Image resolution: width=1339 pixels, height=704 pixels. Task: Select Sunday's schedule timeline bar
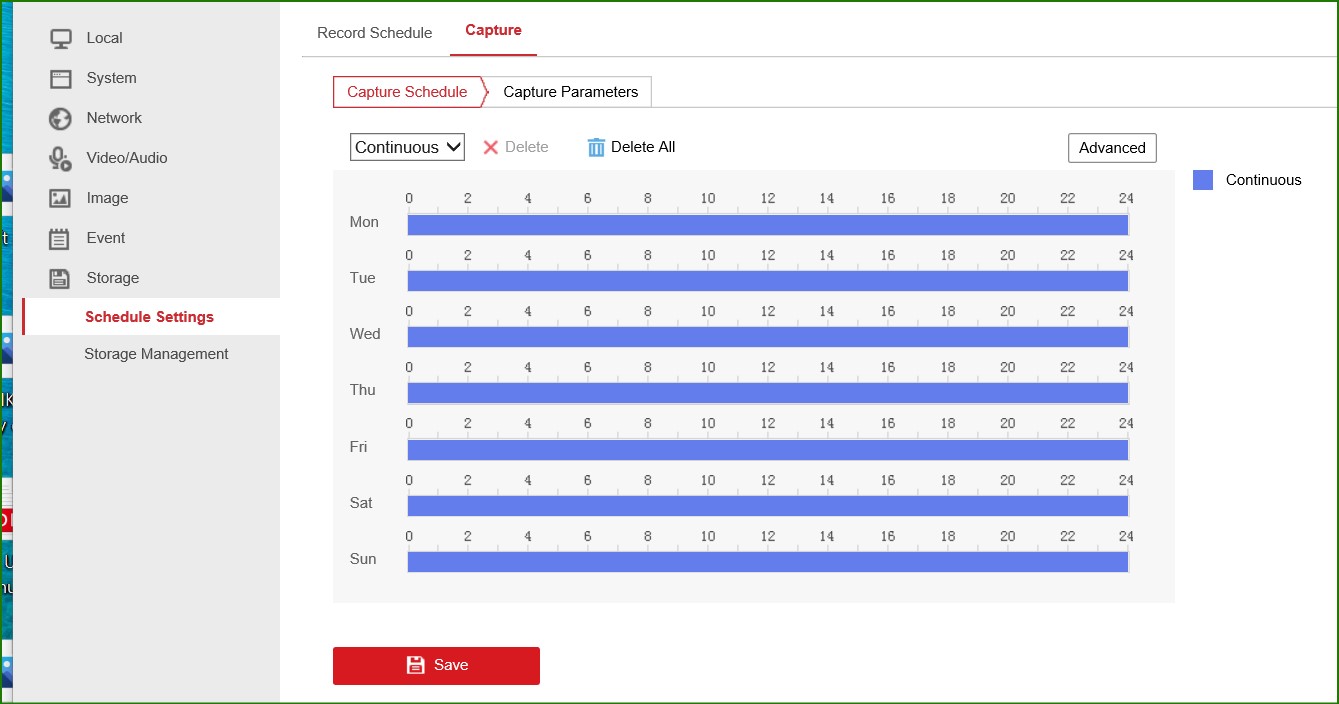tap(767, 562)
